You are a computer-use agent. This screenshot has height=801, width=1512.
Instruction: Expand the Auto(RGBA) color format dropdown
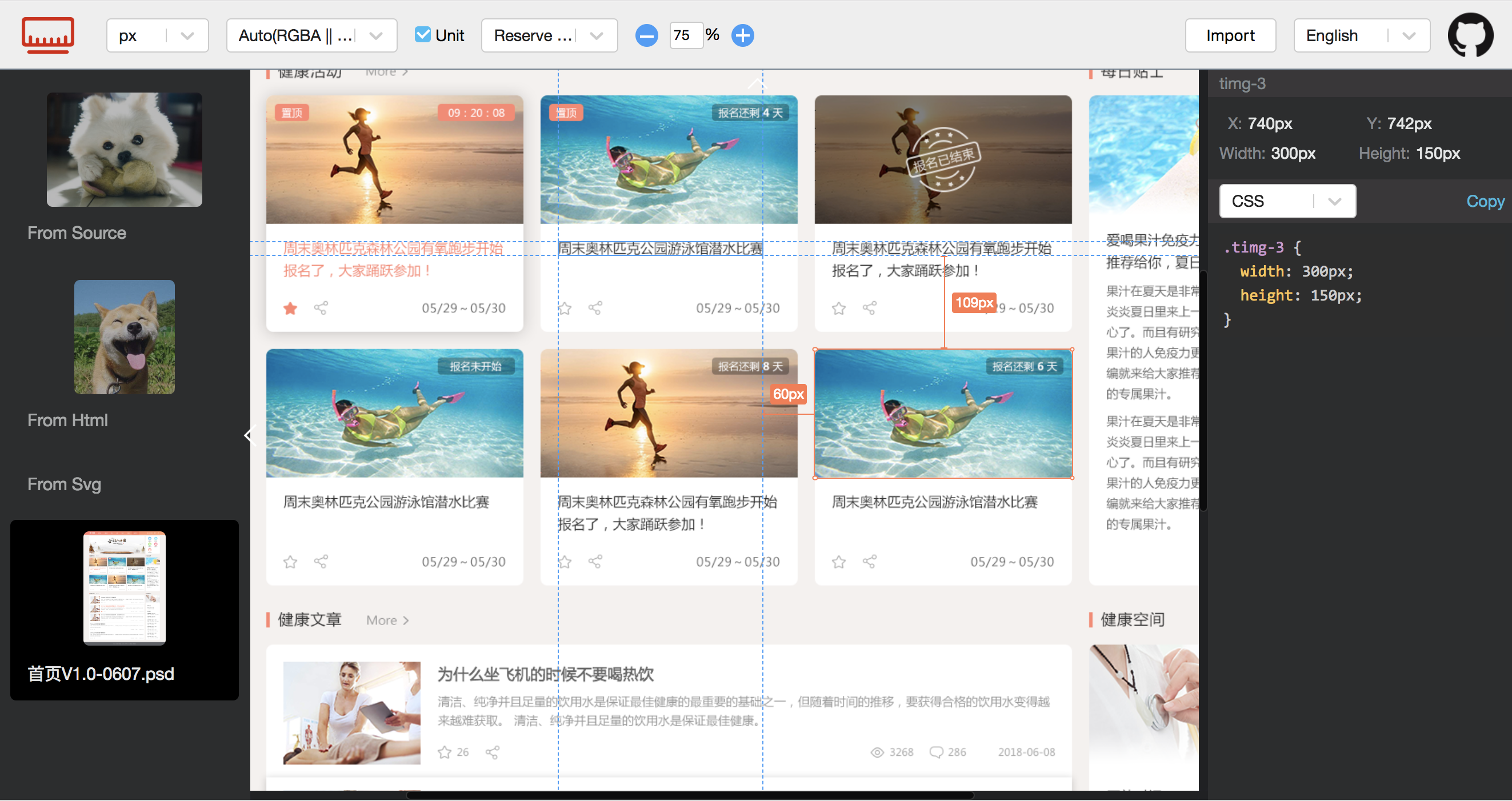click(311, 36)
